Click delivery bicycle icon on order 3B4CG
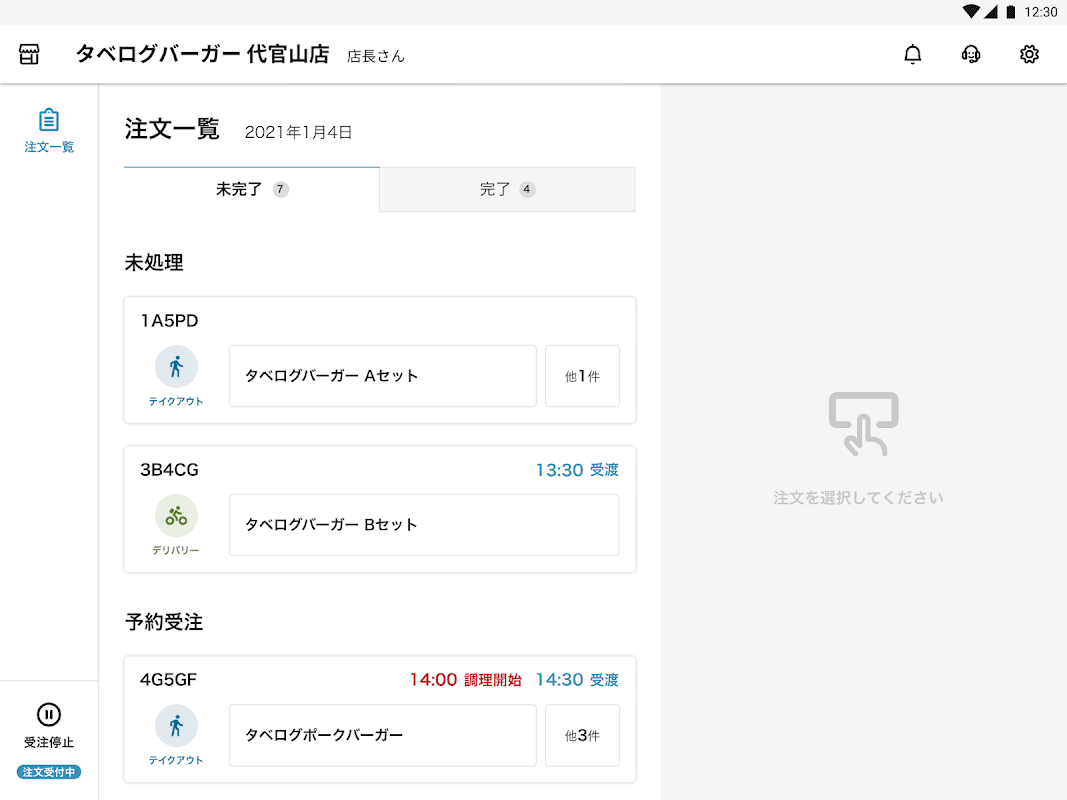The width and height of the screenshot is (1067, 800). 176,516
